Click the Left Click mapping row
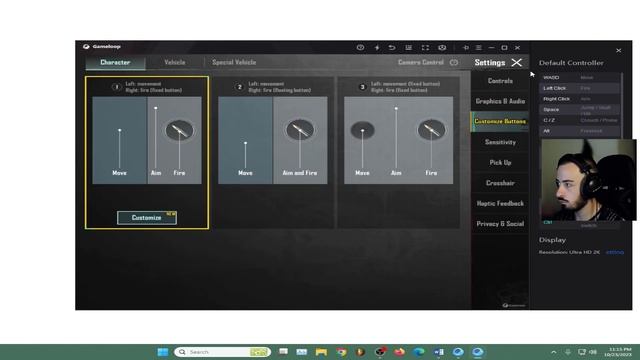640x360 pixels. pos(580,88)
